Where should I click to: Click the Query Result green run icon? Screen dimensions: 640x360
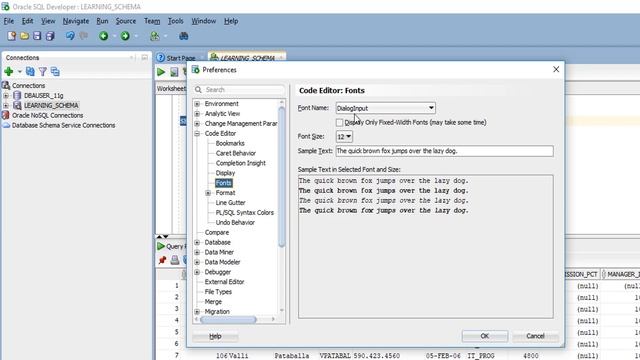pyautogui.click(x=161, y=247)
